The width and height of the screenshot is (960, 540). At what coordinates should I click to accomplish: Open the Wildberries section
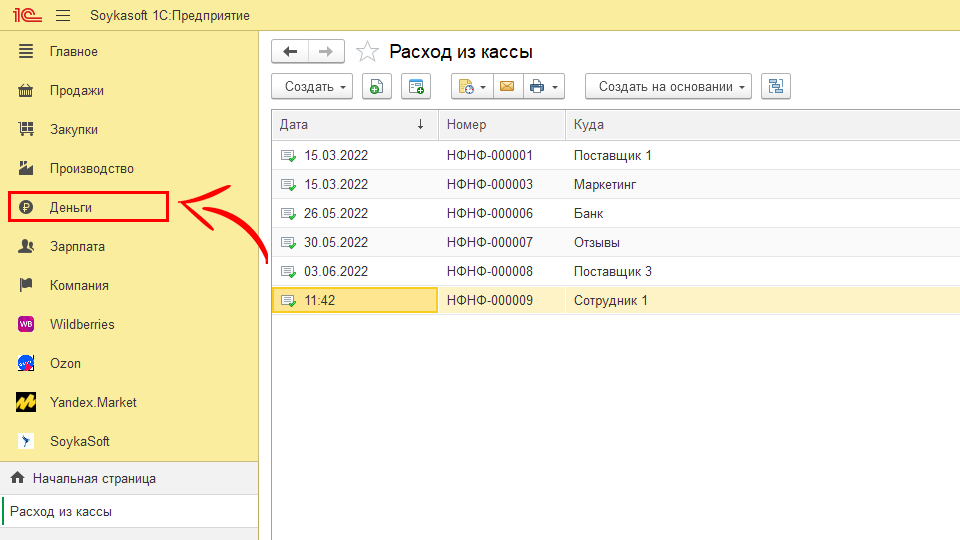(x=82, y=324)
